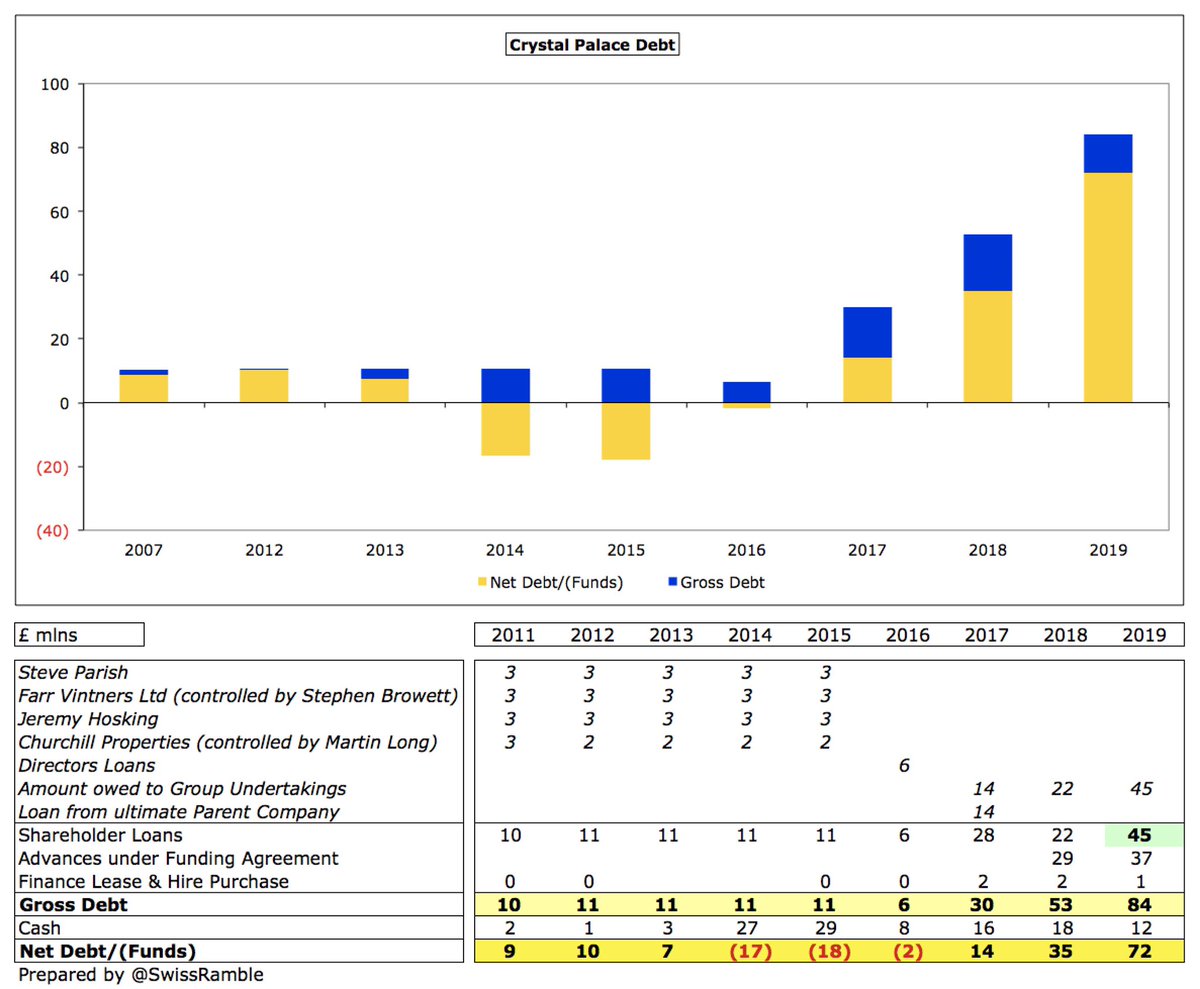Click the Net Debt/(Funds) legend text

[x=557, y=582]
